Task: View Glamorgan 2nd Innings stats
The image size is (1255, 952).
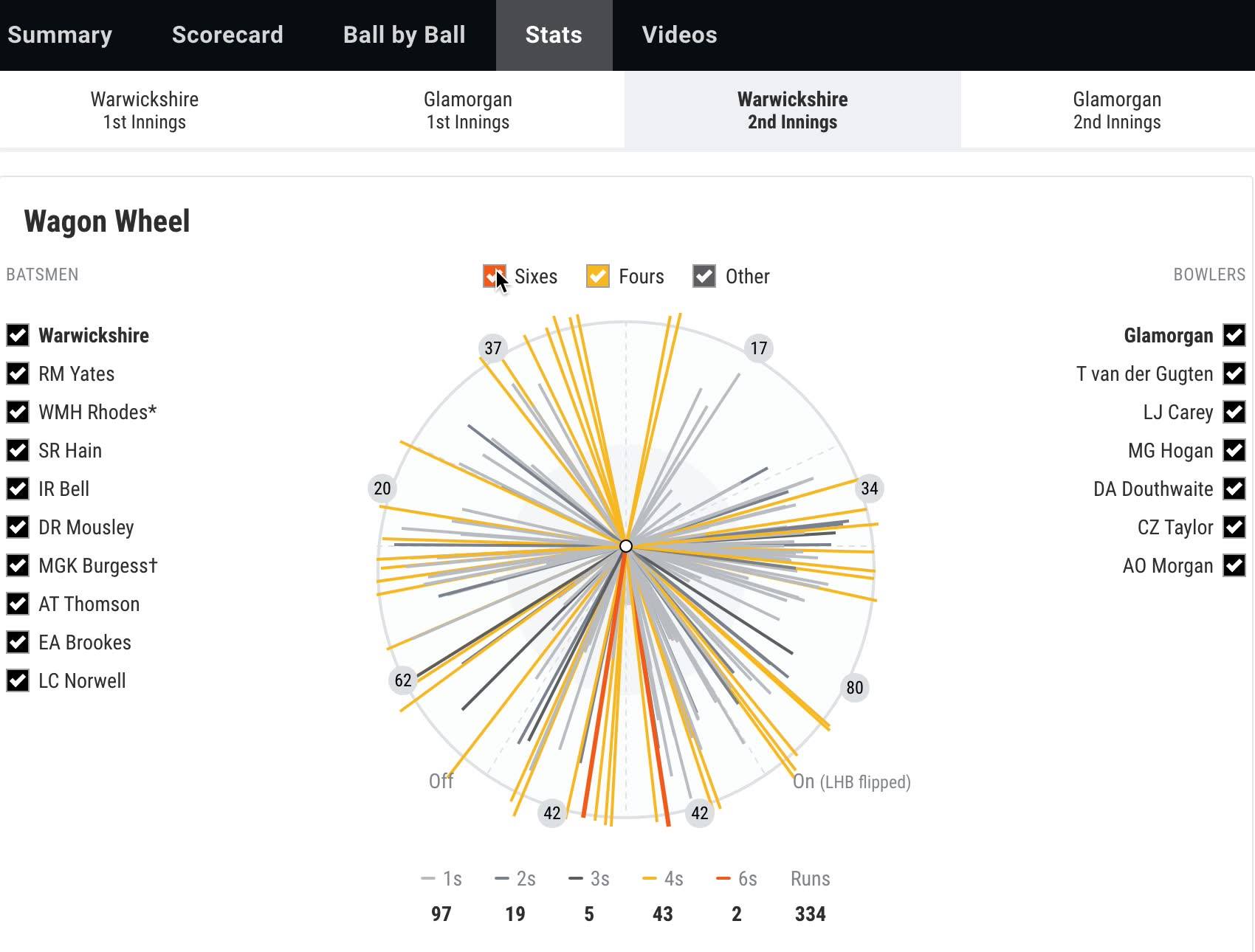Action: click(1117, 111)
